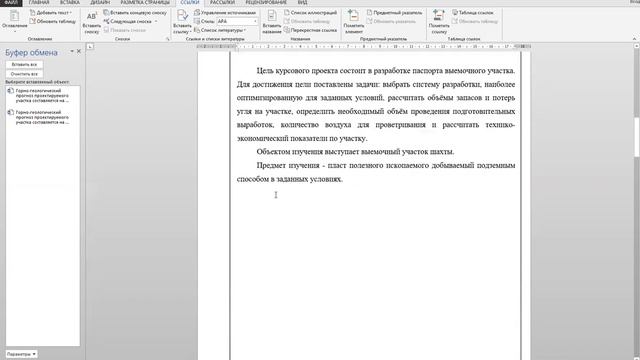Switch to the РАЗМЕТКА СТРАНИЦЫ tab

[145, 2]
